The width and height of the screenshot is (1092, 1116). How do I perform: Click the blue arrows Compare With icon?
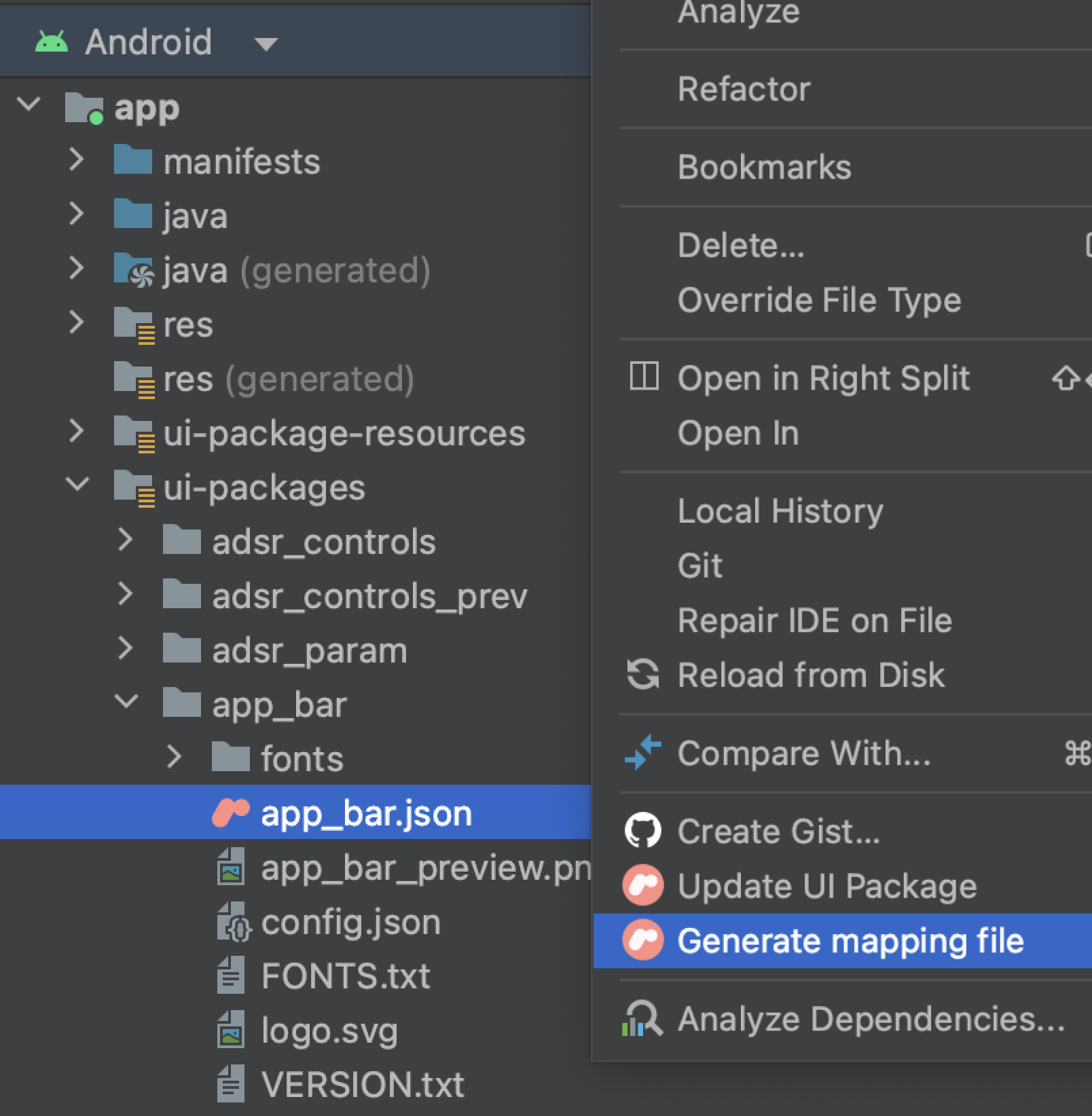642,751
